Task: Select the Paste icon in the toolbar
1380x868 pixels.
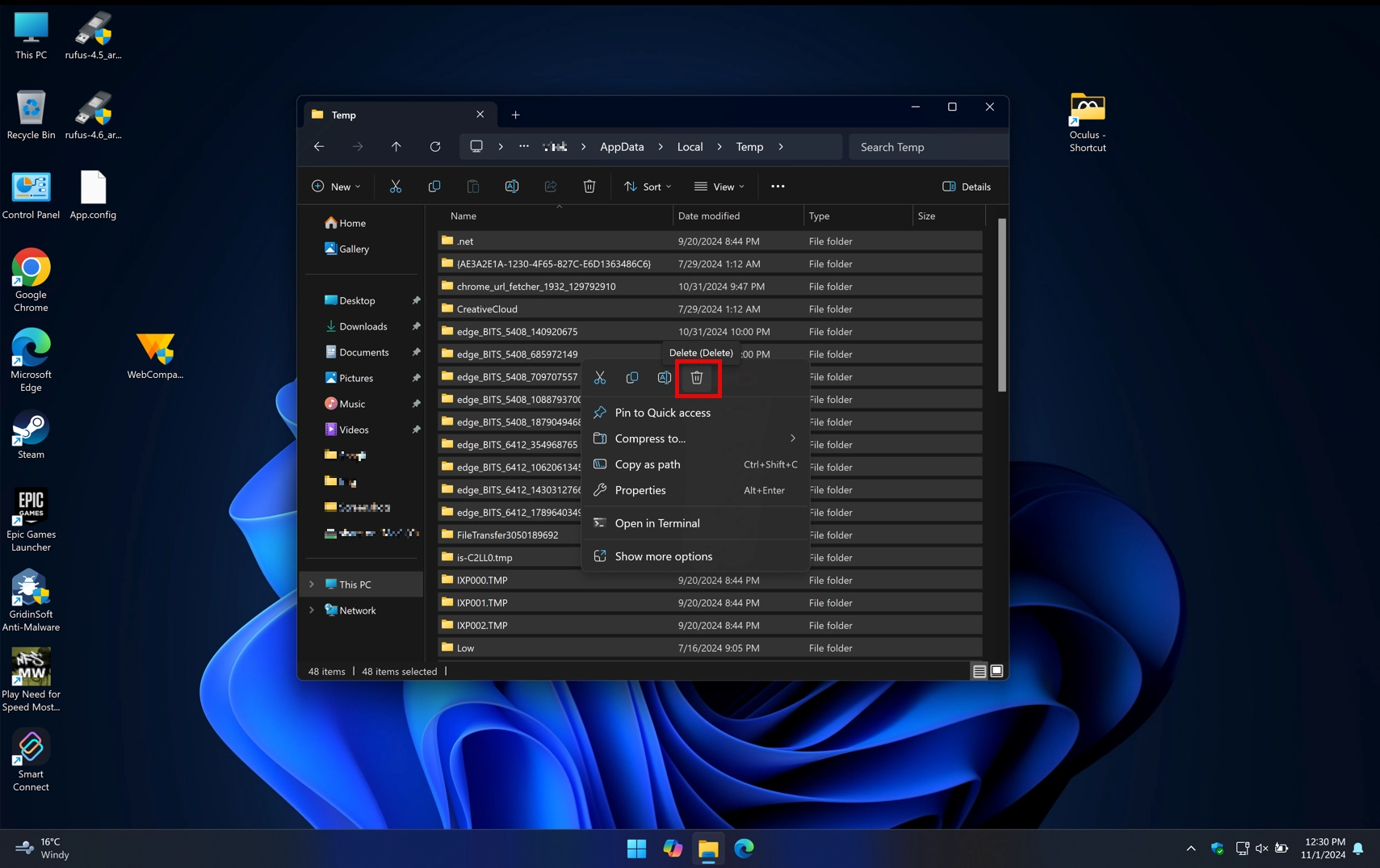Action: (473, 186)
